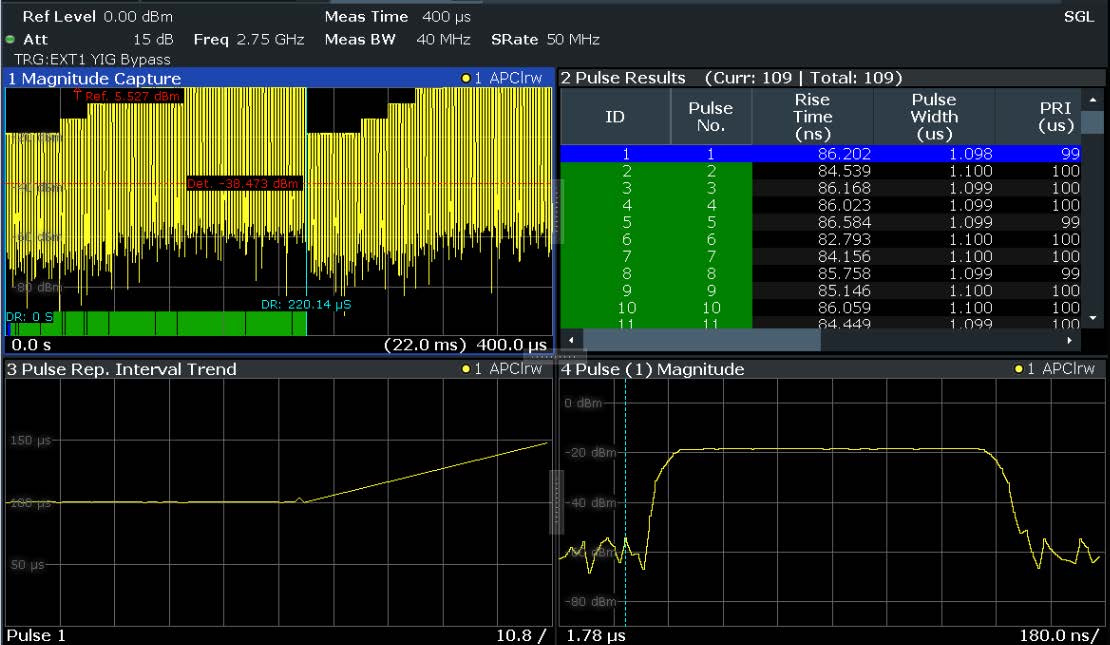This screenshot has width=1110, height=645.
Task: Click the results table's scroll right arrow
Action: tap(1070, 341)
